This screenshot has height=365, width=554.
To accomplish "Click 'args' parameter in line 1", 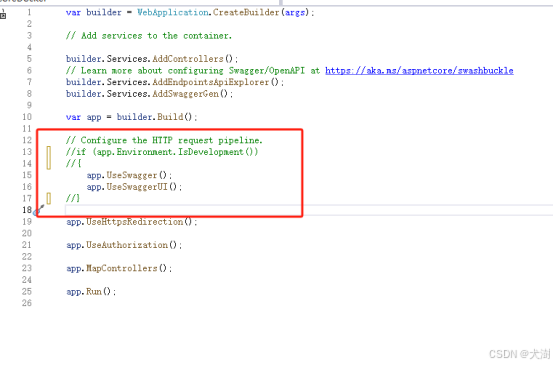I will click(295, 13).
